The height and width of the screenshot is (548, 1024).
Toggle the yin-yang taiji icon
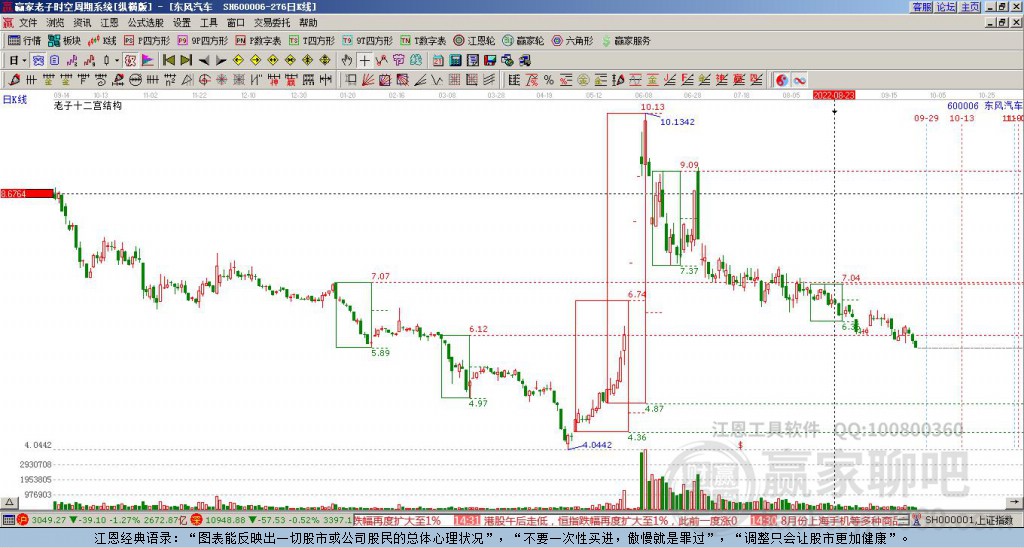pos(782,80)
